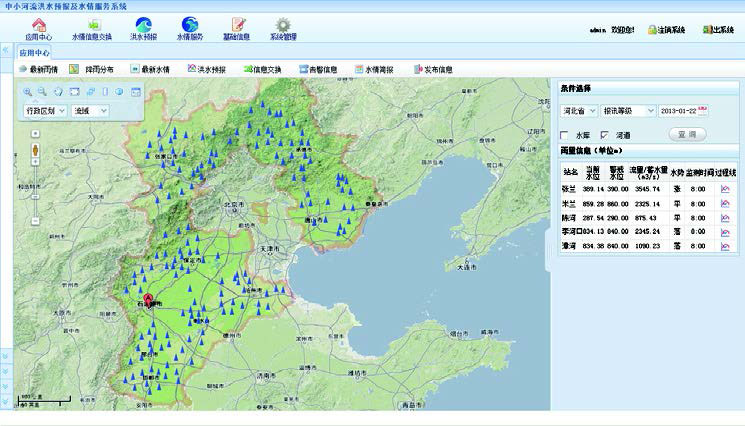Screen dimensions: 745x426
Task: Toggle the 河道 checkbox
Action: click(x=603, y=134)
